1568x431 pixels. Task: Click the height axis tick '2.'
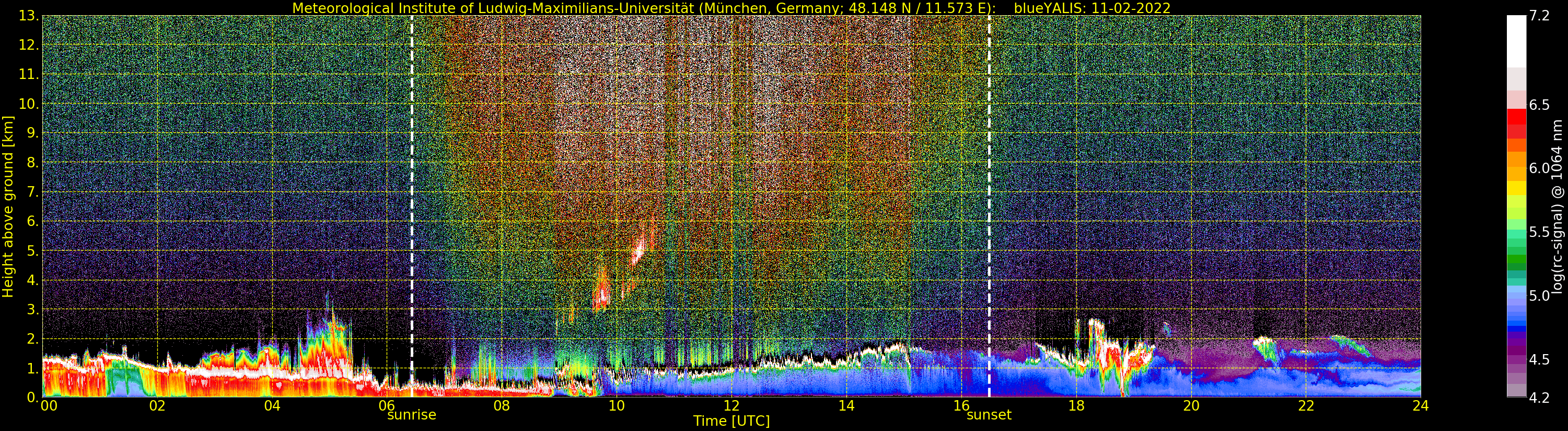pos(32,339)
